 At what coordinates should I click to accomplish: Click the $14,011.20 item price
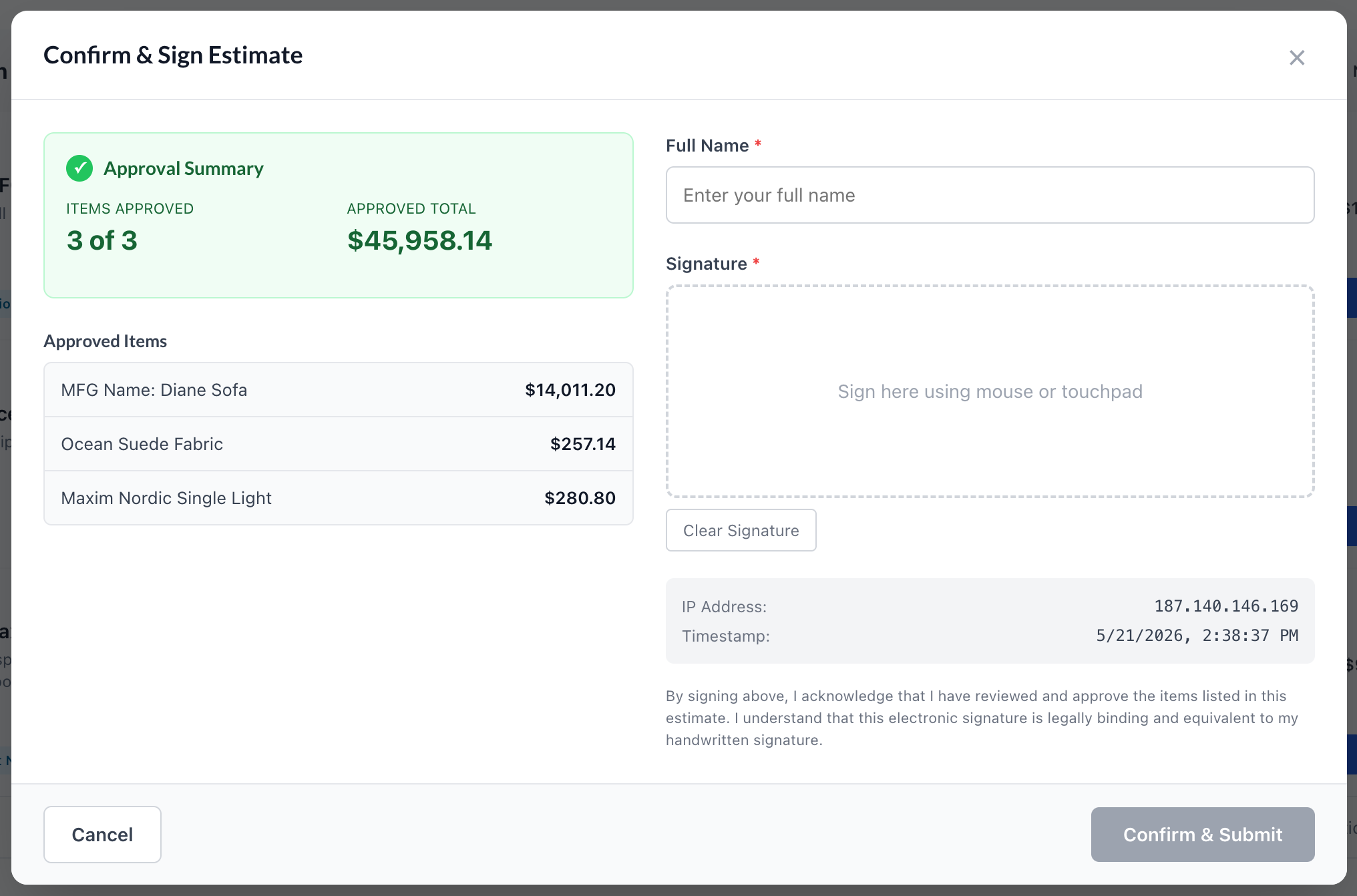(570, 390)
